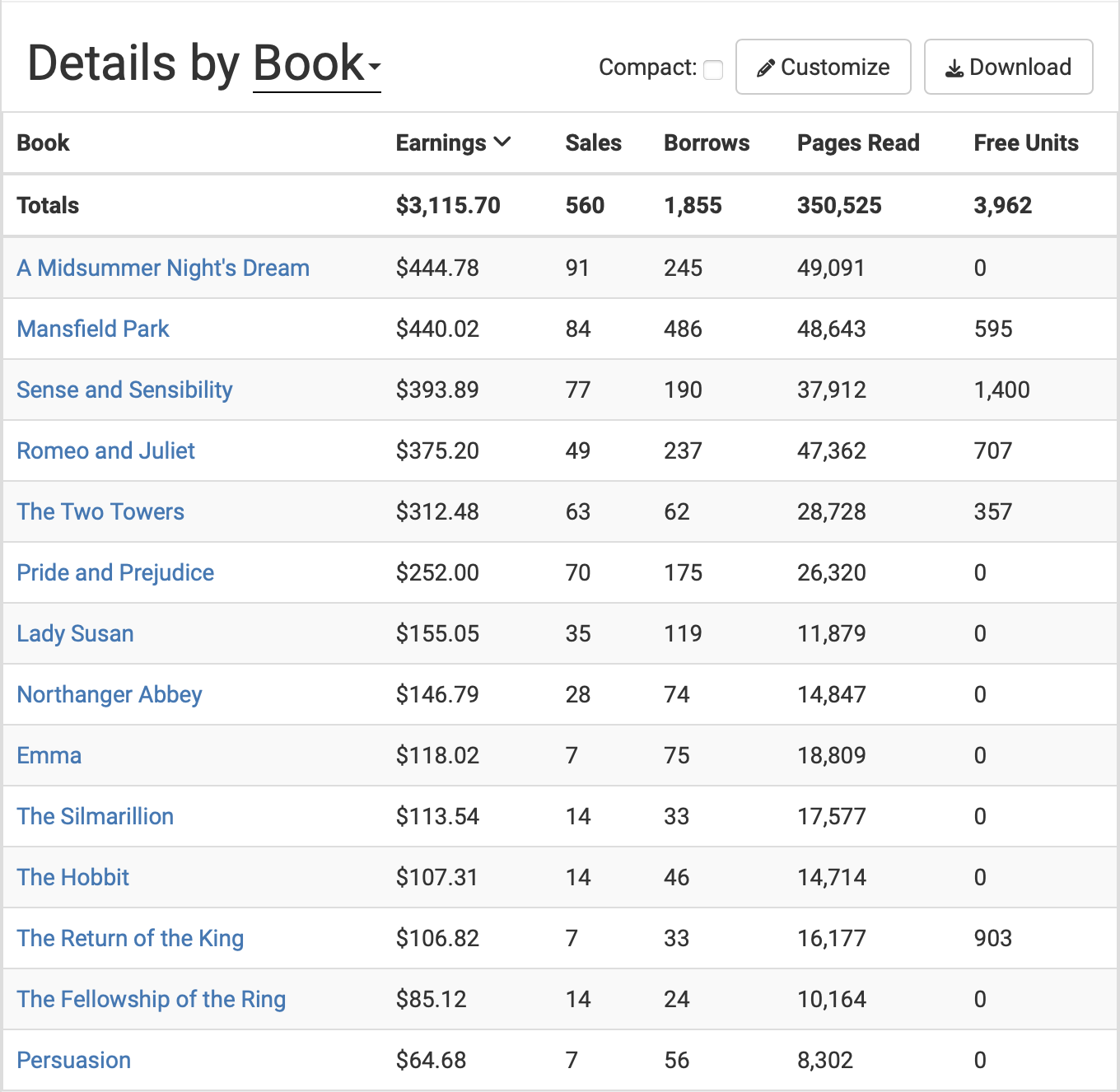Sort by the Book column header

(43, 142)
